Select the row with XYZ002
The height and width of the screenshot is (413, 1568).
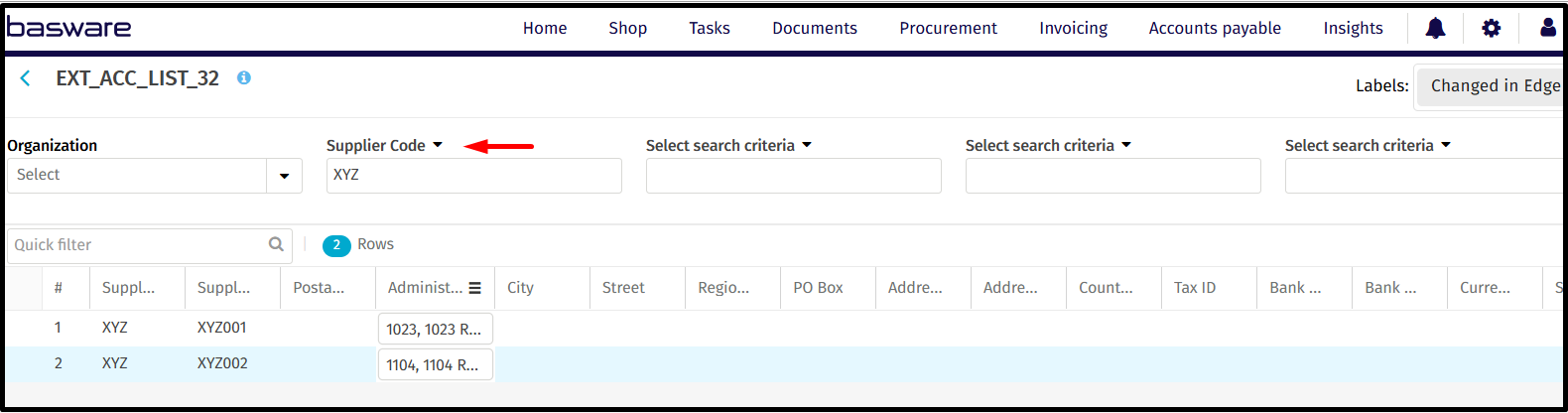222,363
